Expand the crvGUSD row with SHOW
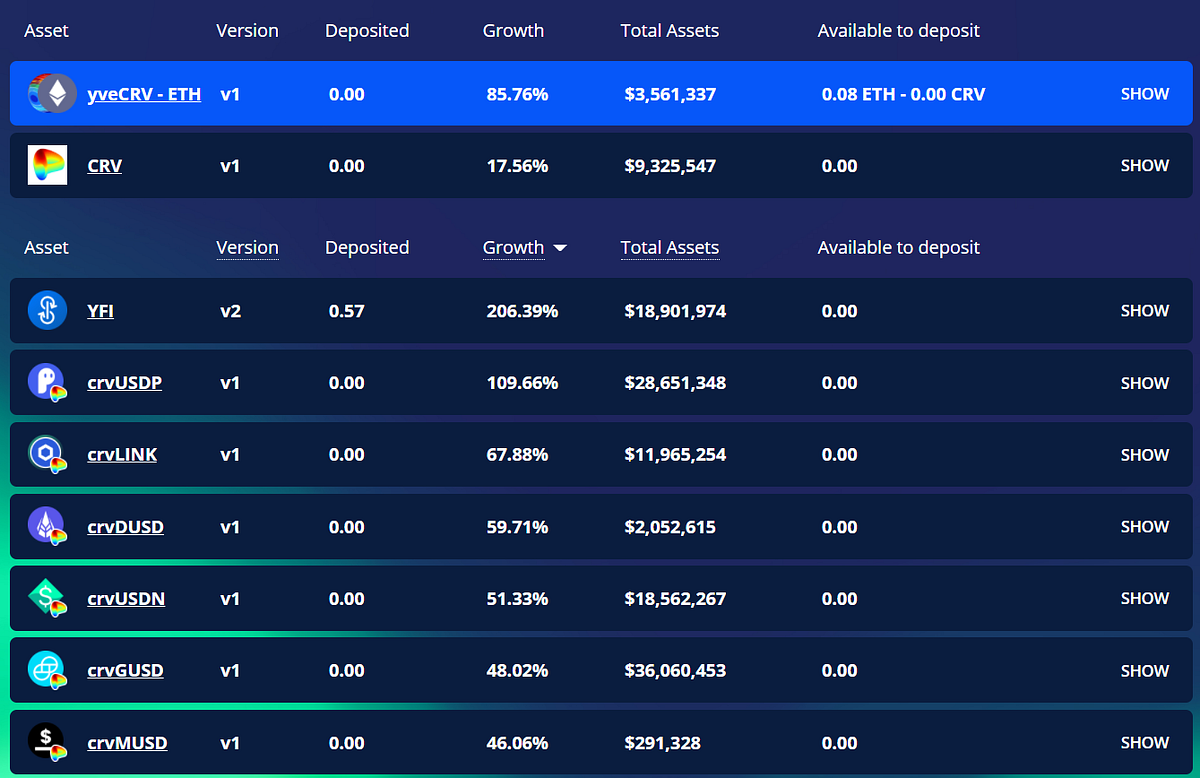1200x778 pixels. (x=1145, y=671)
